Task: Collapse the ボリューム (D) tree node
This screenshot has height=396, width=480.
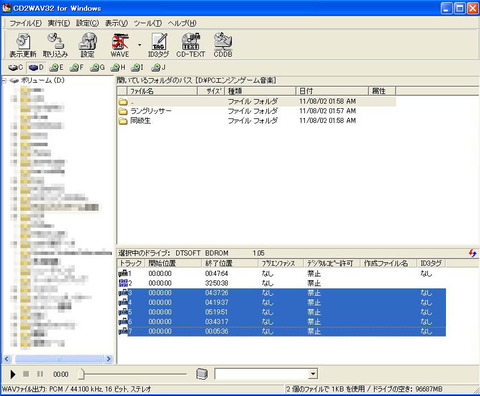Action: tap(4, 81)
